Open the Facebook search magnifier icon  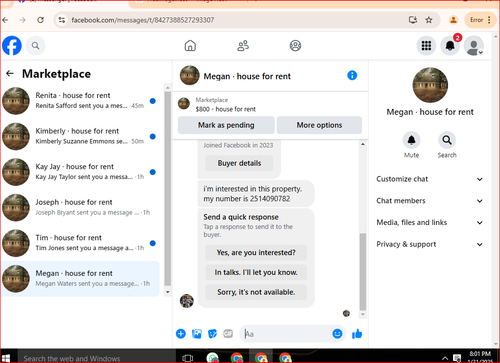pyautogui.click(x=35, y=46)
